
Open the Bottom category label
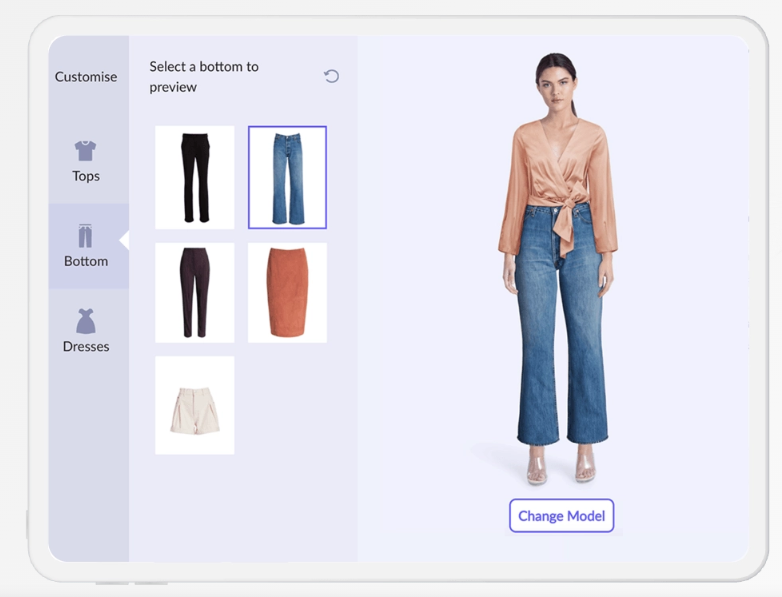pos(86,261)
